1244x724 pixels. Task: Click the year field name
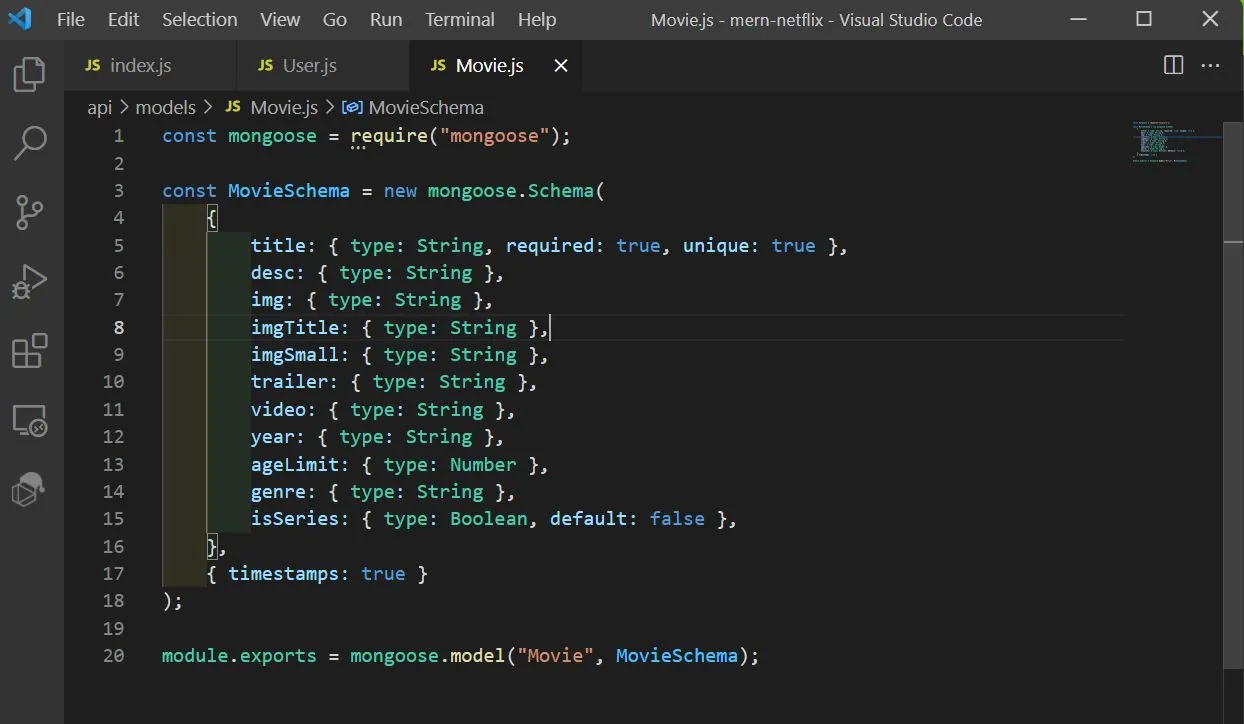coord(273,437)
